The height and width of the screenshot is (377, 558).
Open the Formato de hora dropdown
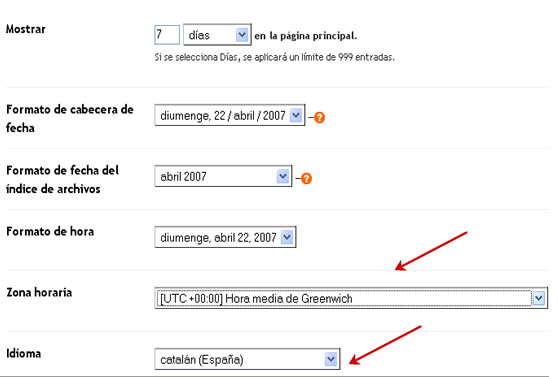click(225, 237)
